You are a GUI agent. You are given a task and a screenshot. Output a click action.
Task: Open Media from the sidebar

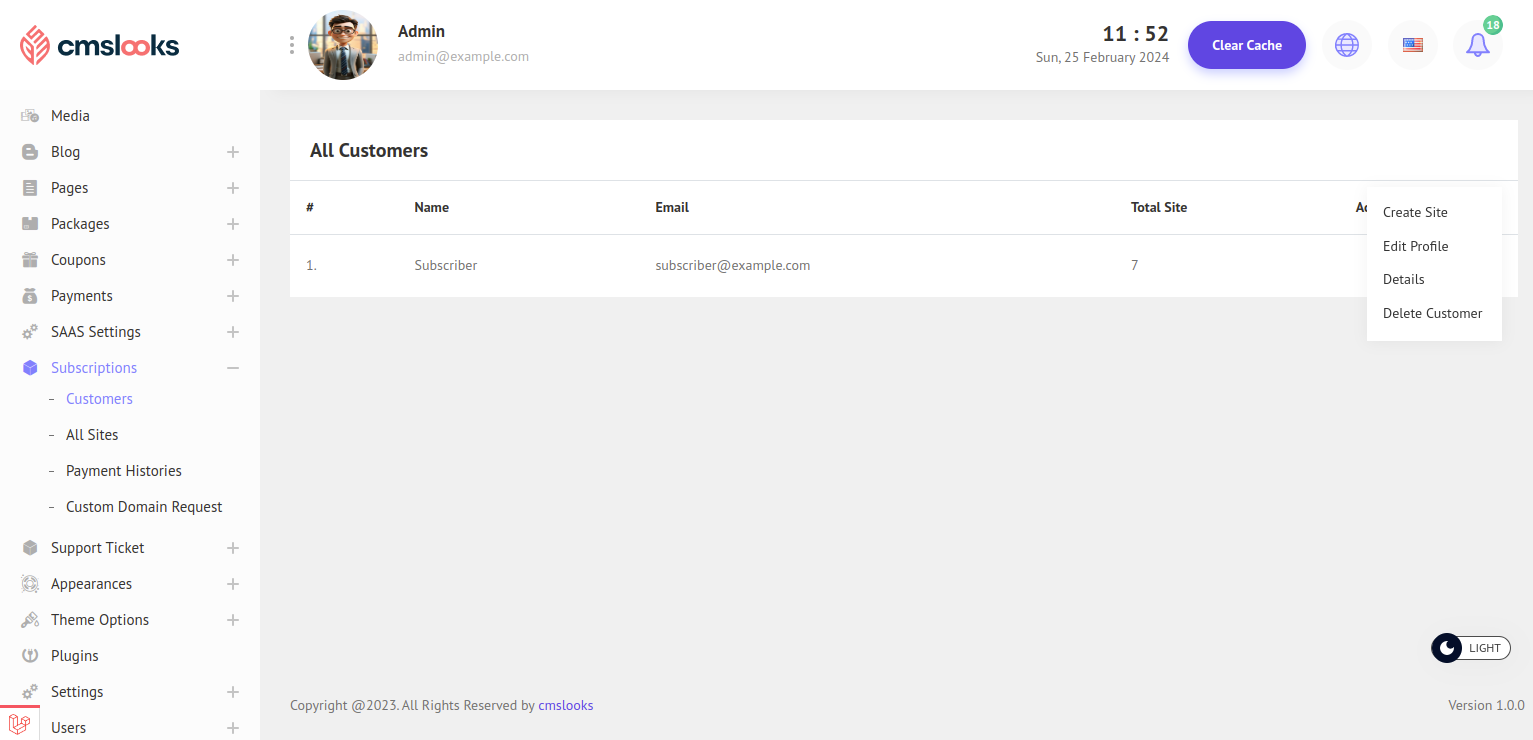[70, 116]
